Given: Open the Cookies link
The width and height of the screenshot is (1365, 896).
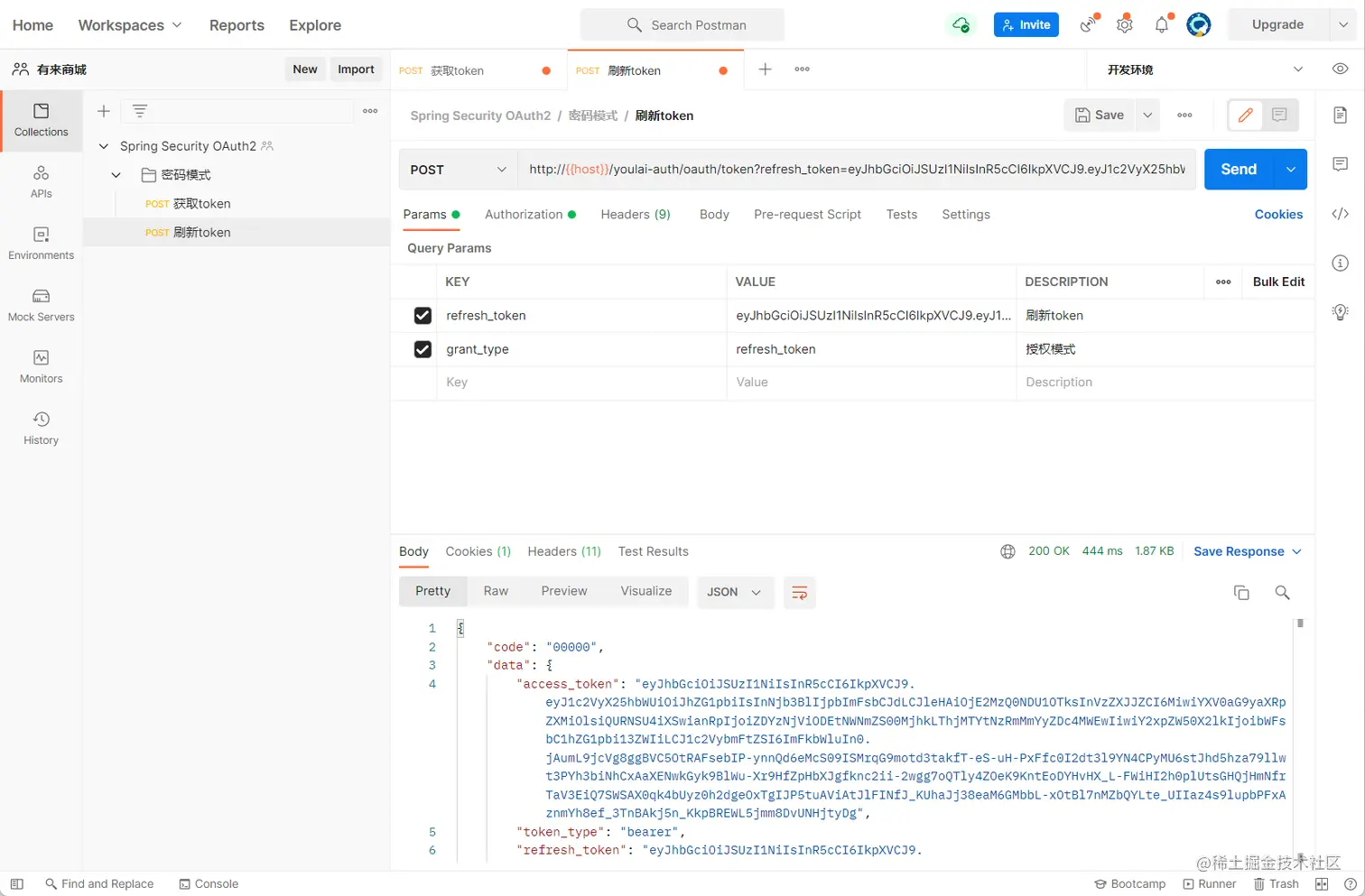Looking at the screenshot, I should pos(1278,215).
